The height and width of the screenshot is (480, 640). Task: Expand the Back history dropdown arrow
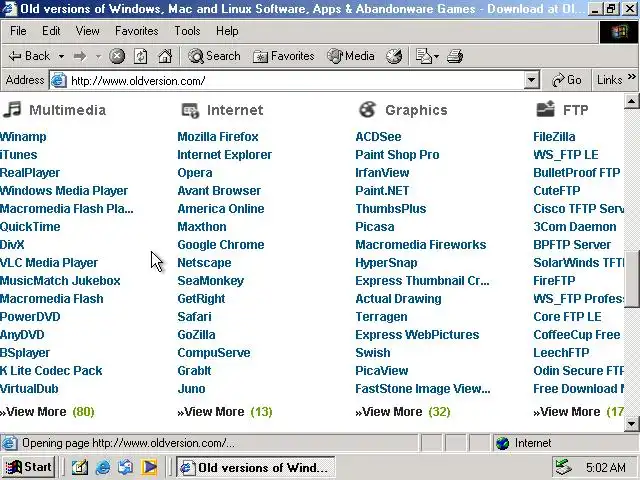[61, 56]
